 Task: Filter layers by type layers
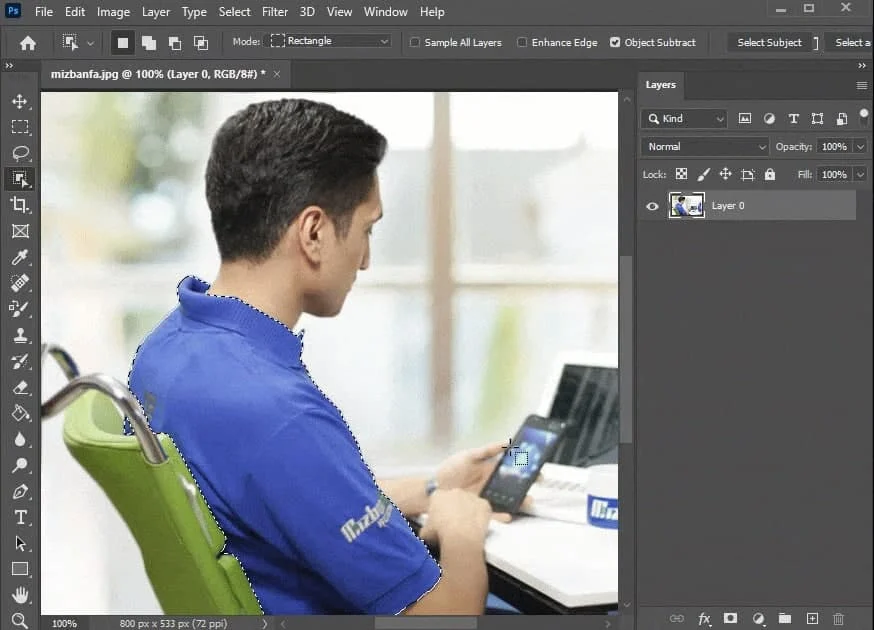793,118
